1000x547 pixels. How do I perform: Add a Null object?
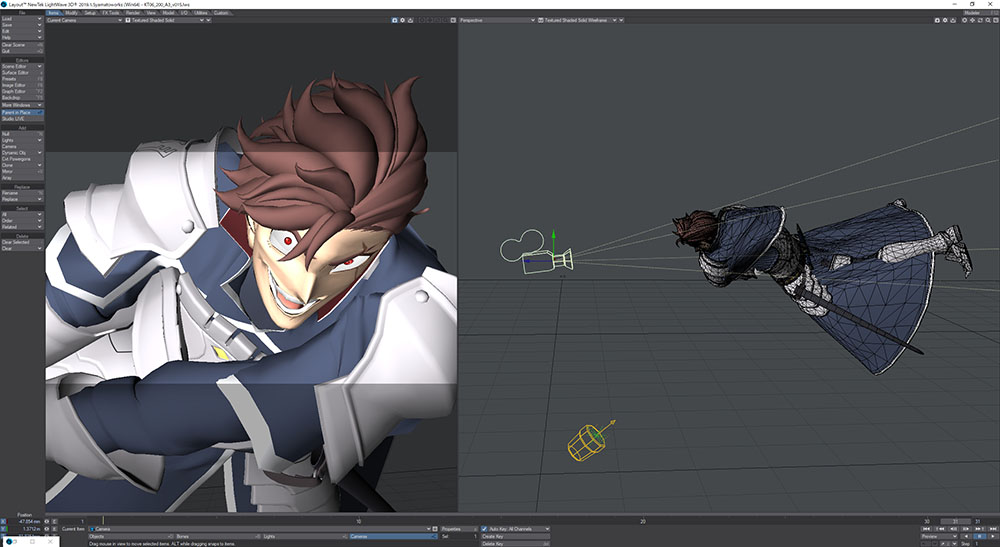pos(22,134)
